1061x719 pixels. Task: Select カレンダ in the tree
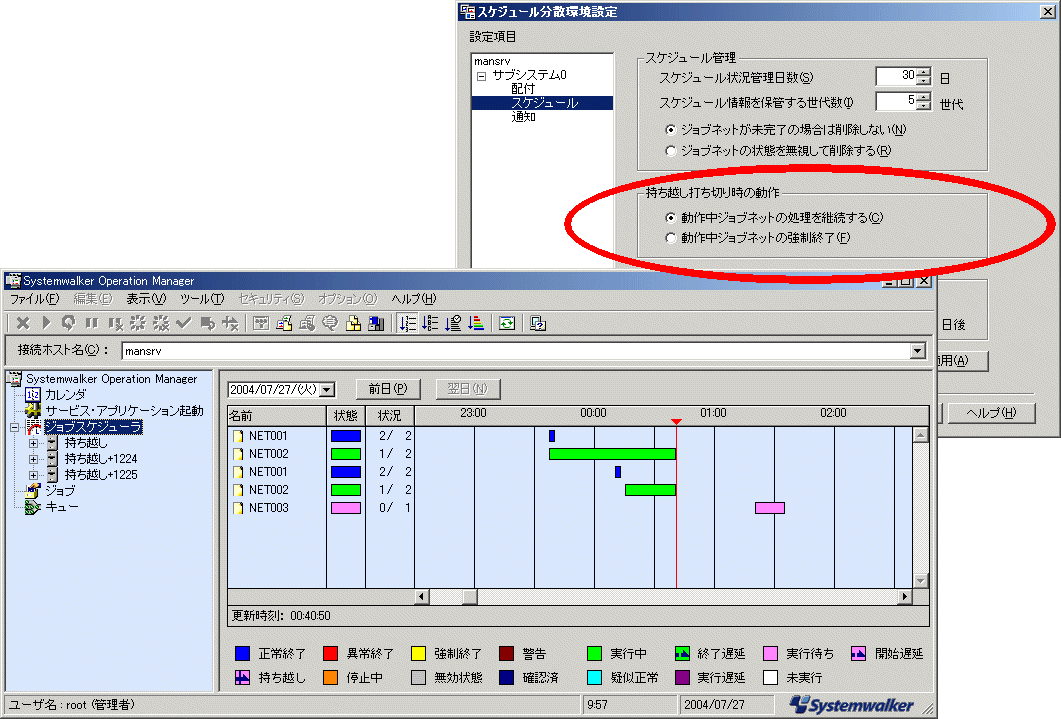[66, 394]
